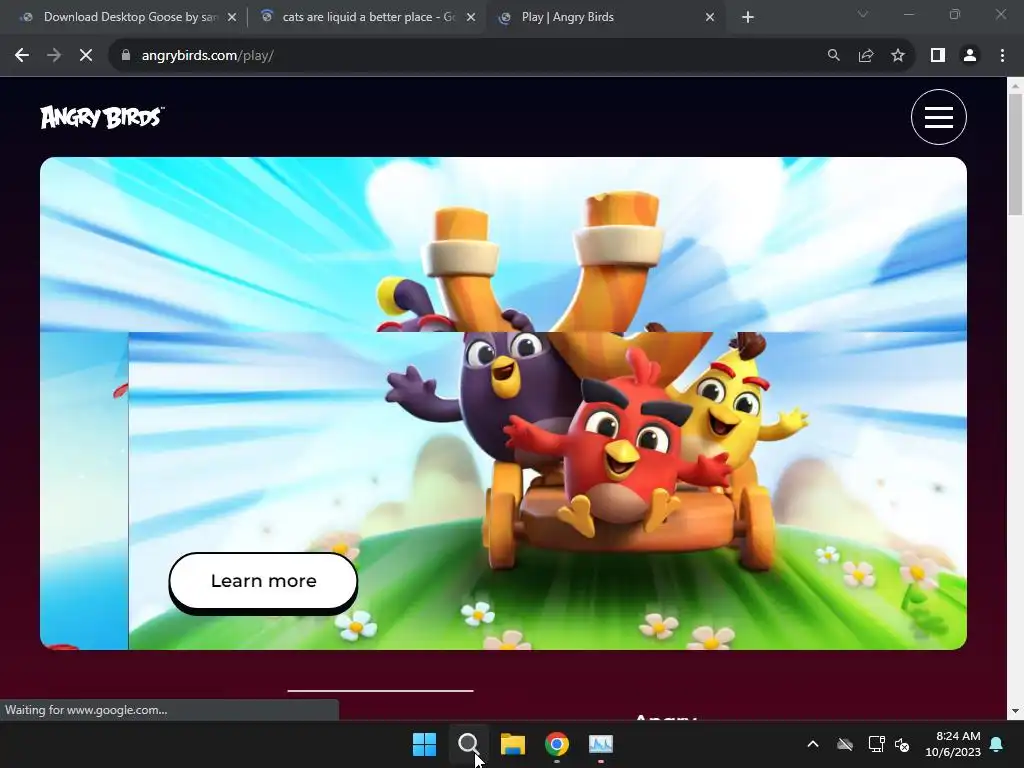The width and height of the screenshot is (1024, 768).
Task: Click the Angry Birds logo
Action: tap(103, 118)
